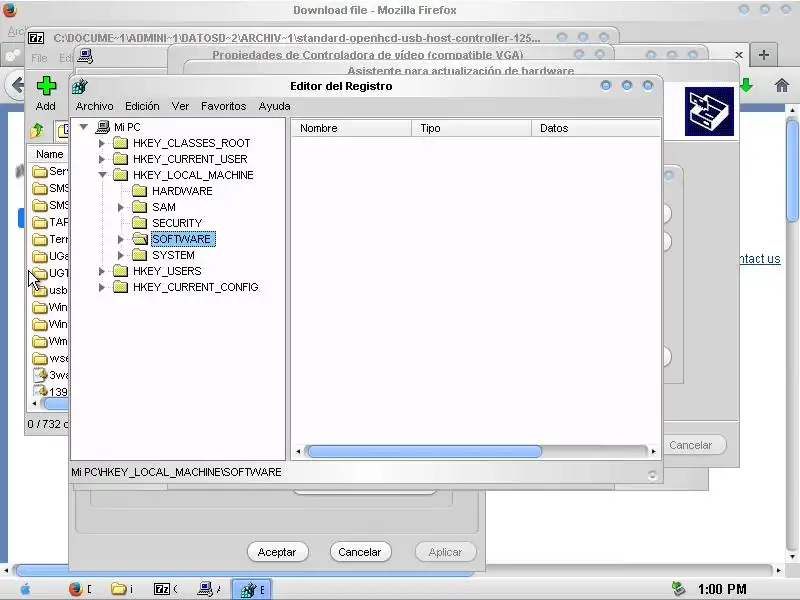This screenshot has width=800, height=600.
Task: Click the hardware wizard device image
Action: tap(709, 111)
